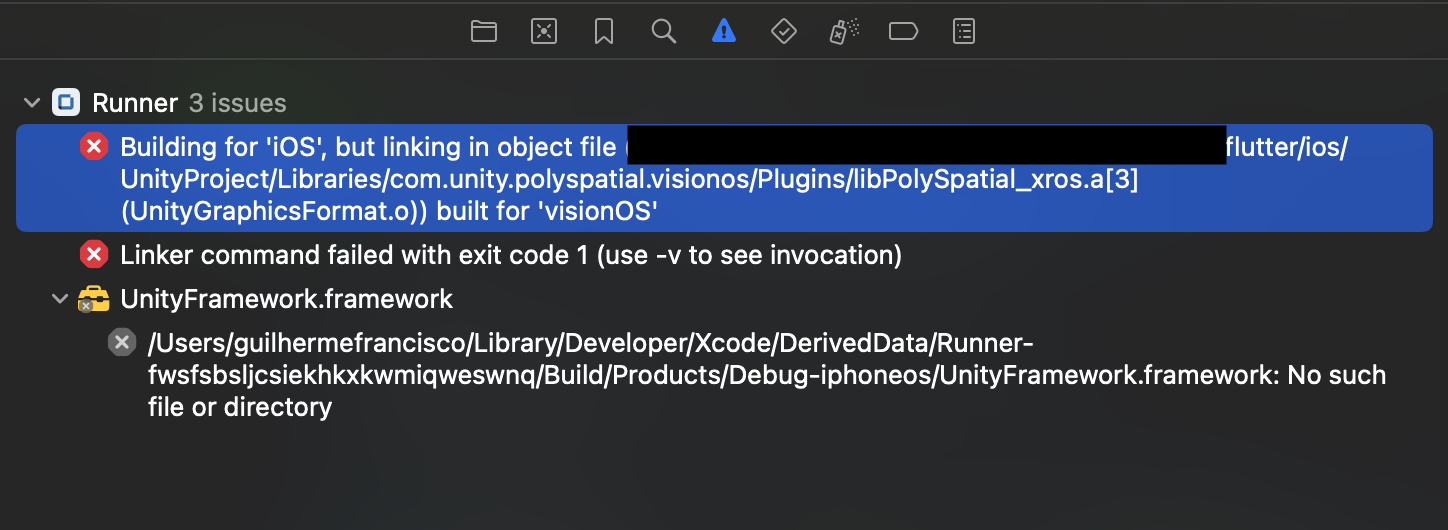This screenshot has width=1448, height=530.
Task: Show the Bookmark navigator
Action: pyautogui.click(x=604, y=32)
